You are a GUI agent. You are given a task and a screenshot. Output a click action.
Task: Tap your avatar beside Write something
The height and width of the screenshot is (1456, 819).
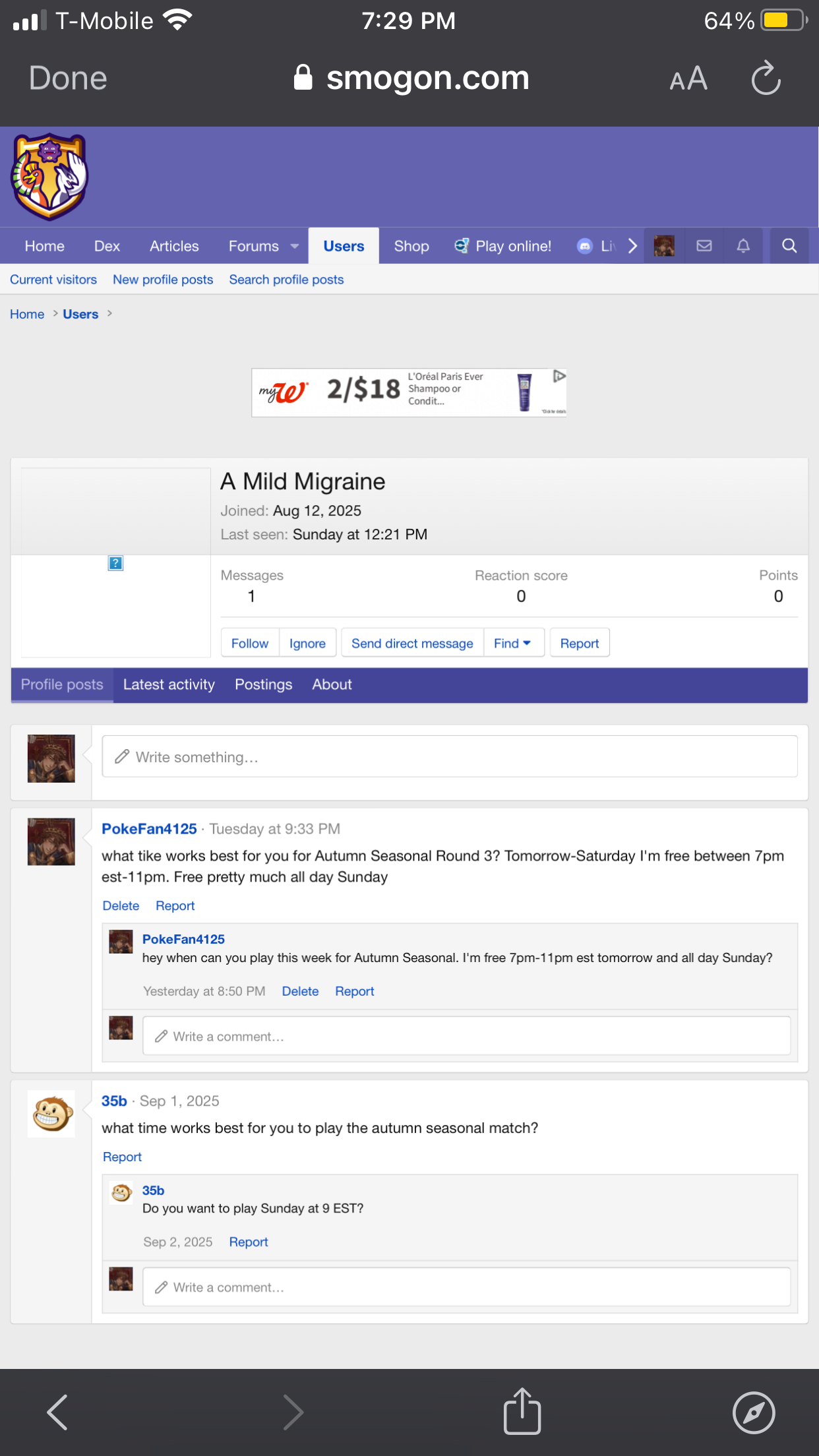[51, 758]
